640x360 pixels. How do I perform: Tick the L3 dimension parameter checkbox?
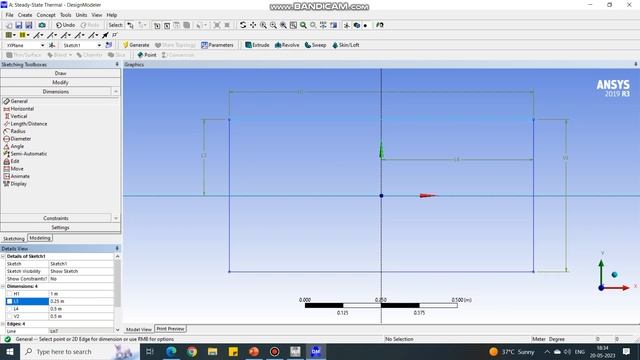tap(9, 301)
